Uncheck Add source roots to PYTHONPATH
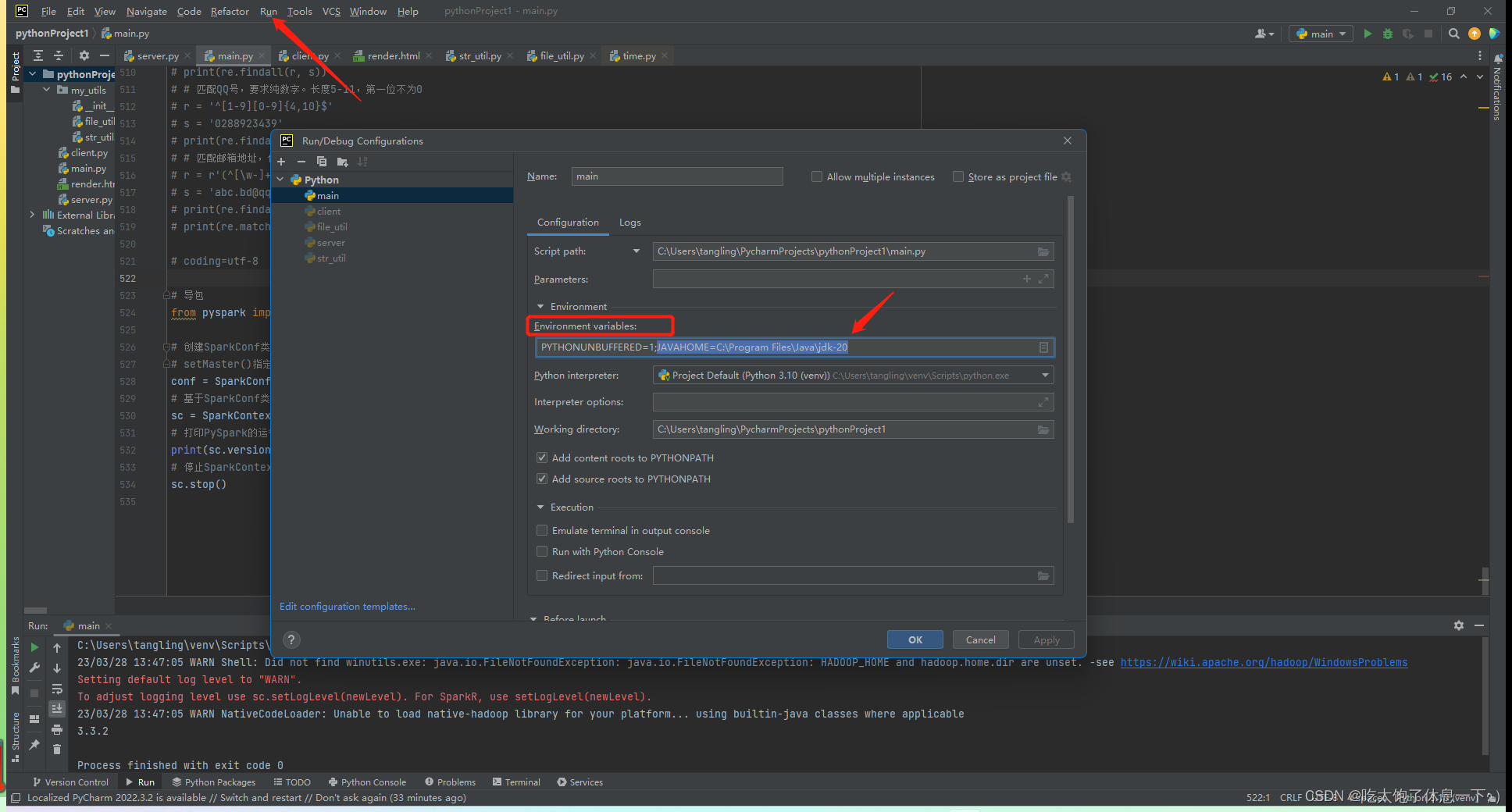 coord(542,479)
